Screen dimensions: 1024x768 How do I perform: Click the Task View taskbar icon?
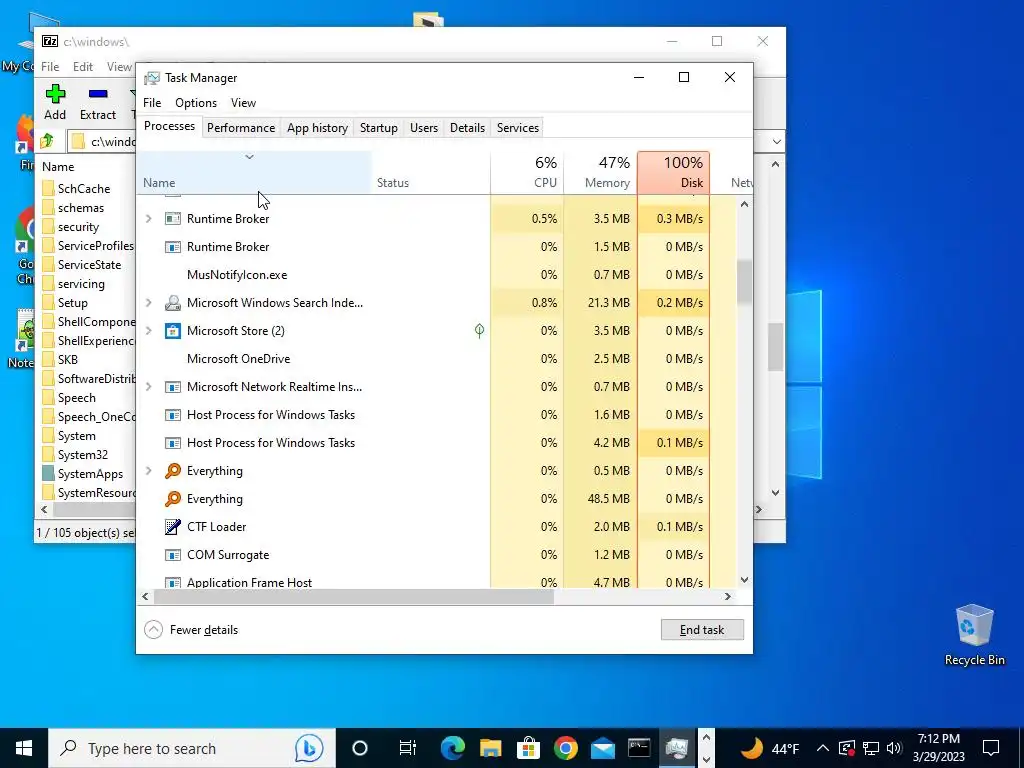408,748
